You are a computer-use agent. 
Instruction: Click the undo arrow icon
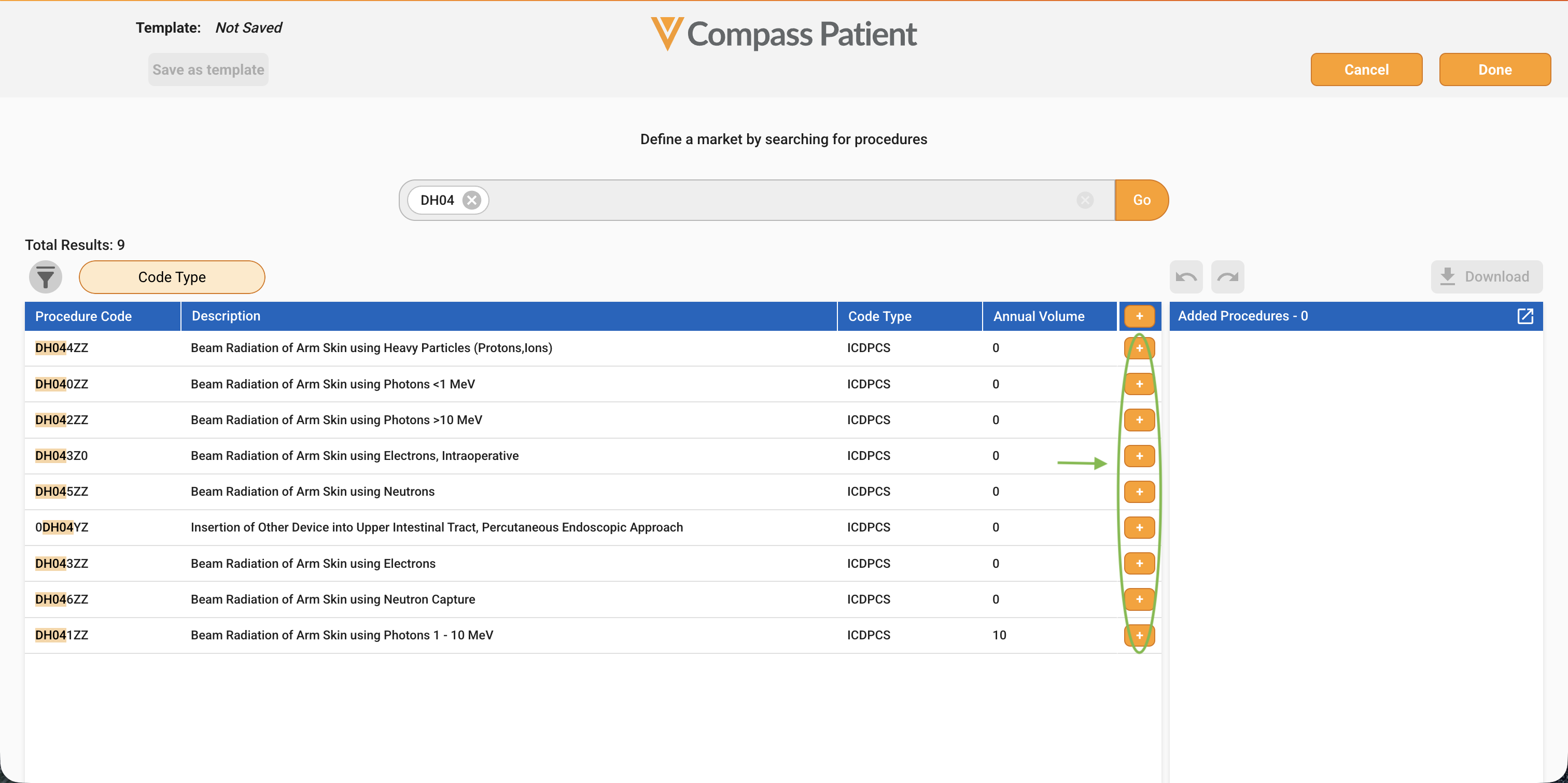pyautogui.click(x=1186, y=277)
